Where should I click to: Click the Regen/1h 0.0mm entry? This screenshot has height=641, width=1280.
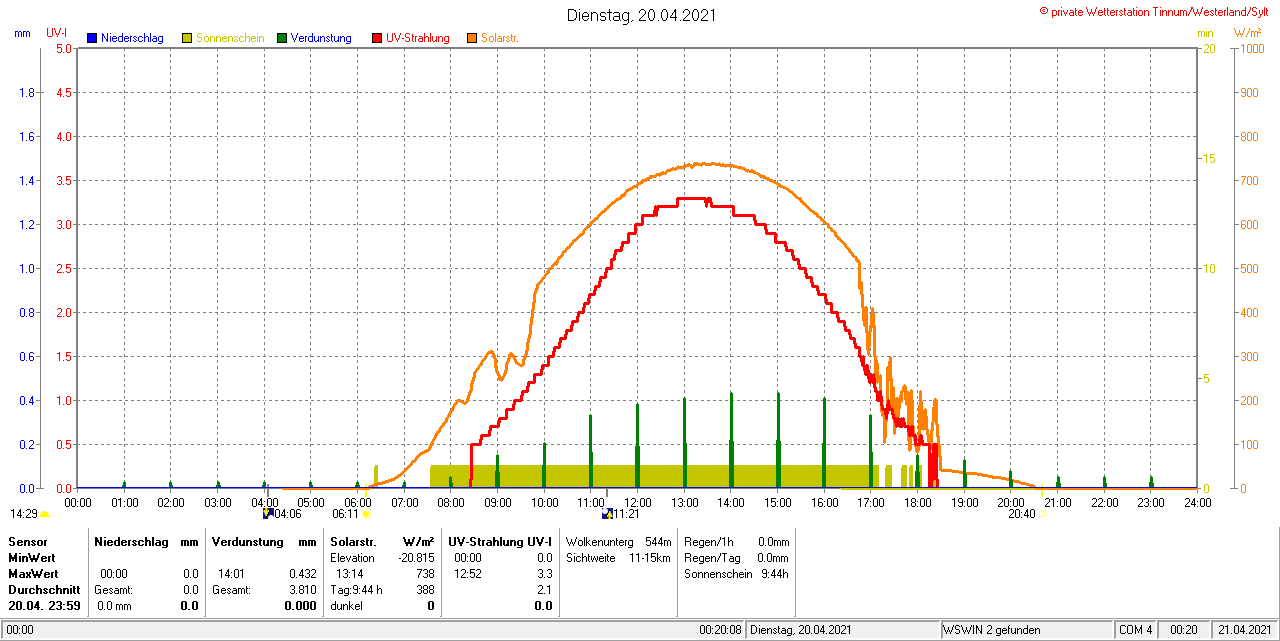pos(737,541)
